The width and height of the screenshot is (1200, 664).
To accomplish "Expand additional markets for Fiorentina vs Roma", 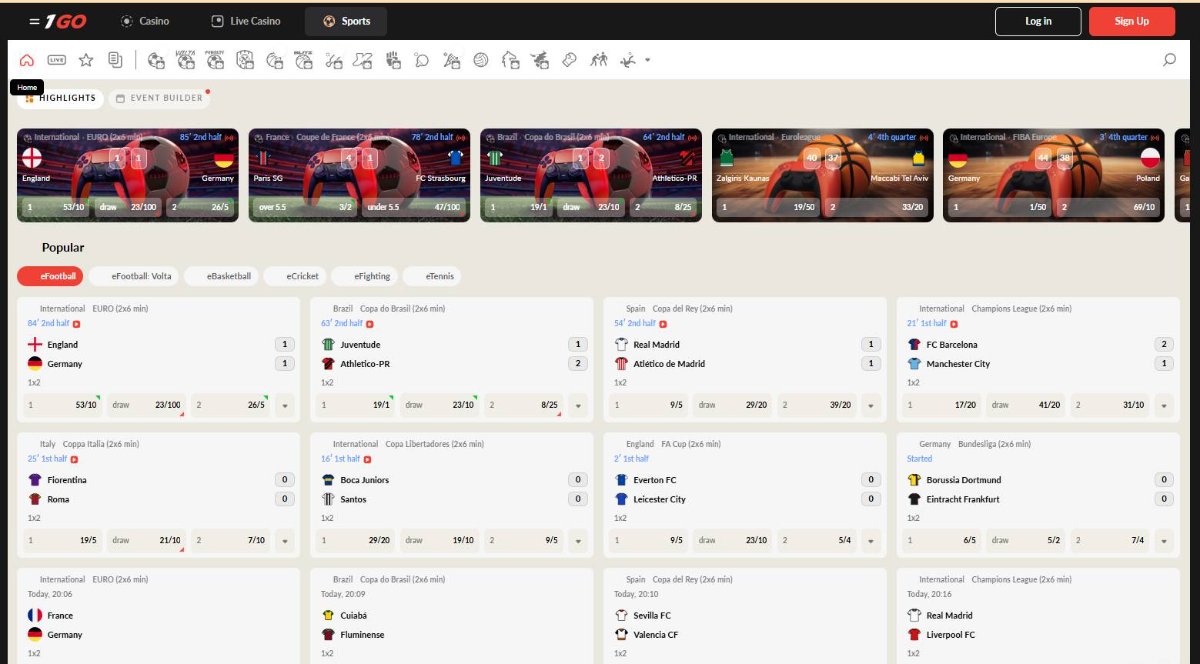I will pos(286,540).
